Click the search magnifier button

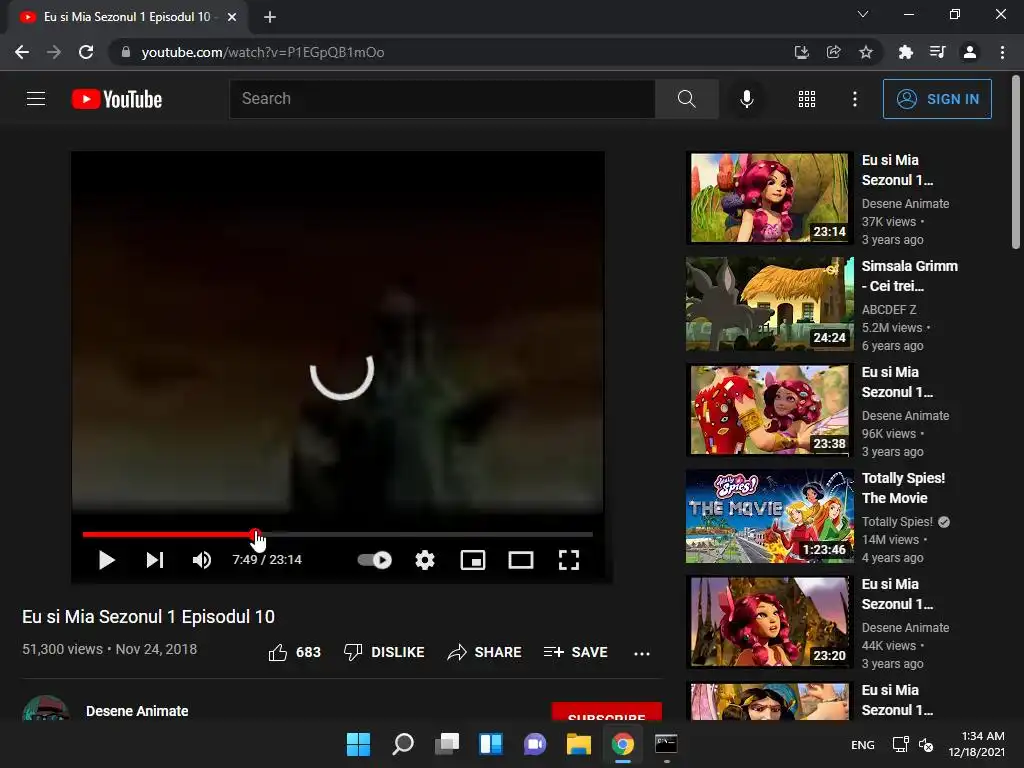tap(686, 99)
